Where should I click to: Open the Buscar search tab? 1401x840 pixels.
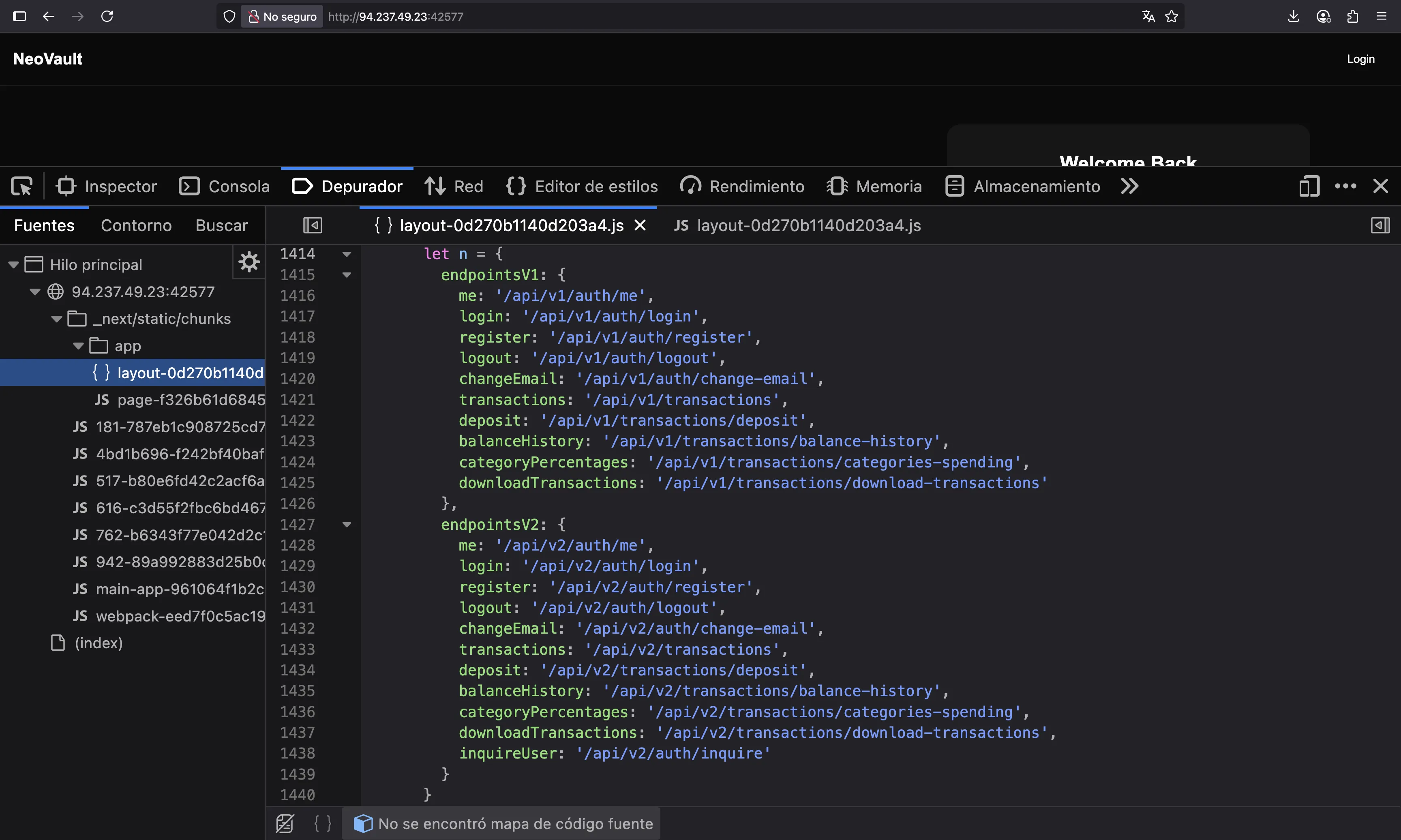[222, 225]
